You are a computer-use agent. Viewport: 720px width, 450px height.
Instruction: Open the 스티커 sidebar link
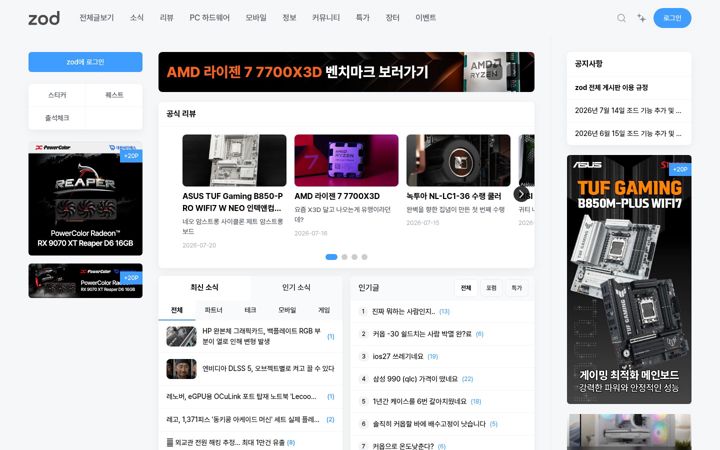[57, 95]
